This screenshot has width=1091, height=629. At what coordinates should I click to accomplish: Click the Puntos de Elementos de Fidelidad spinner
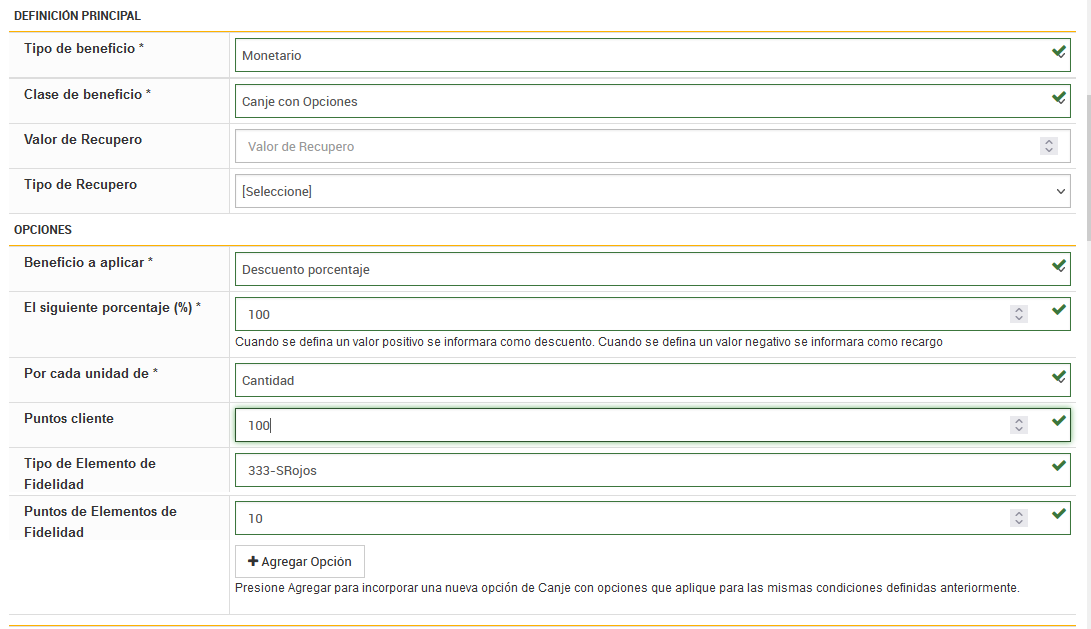[1019, 518]
